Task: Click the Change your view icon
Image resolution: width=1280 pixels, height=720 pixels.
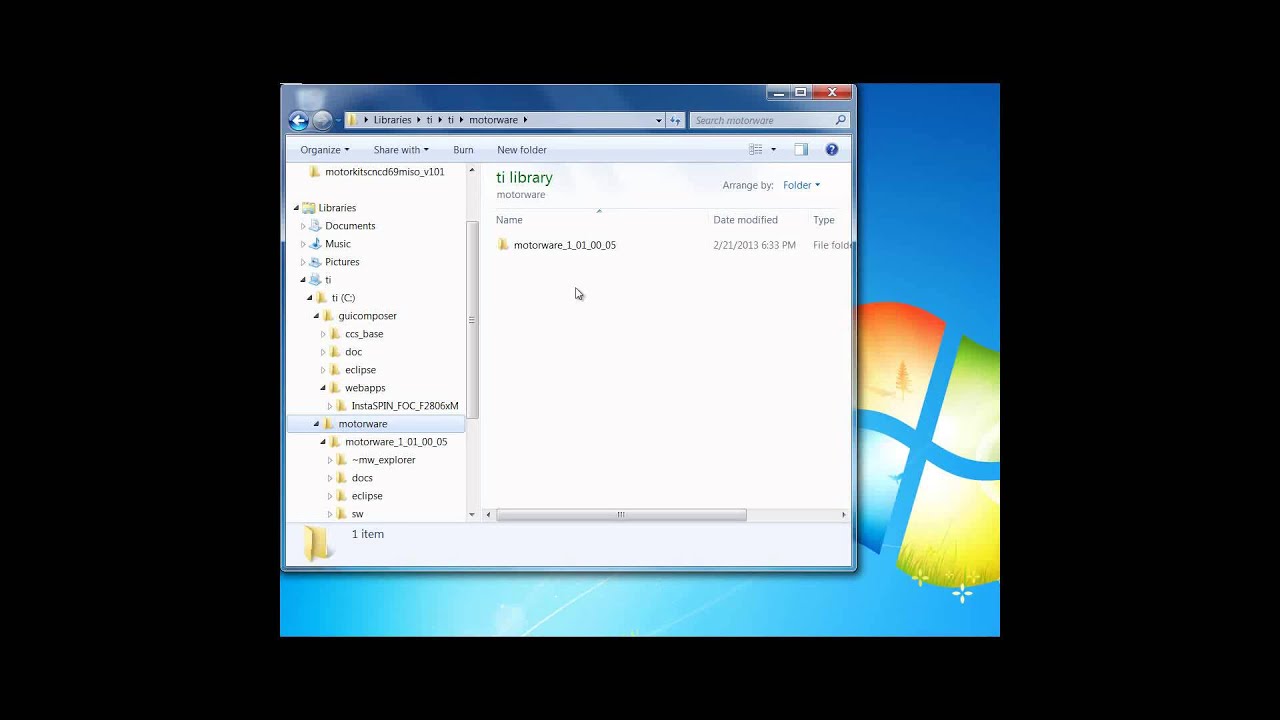Action: coord(756,150)
